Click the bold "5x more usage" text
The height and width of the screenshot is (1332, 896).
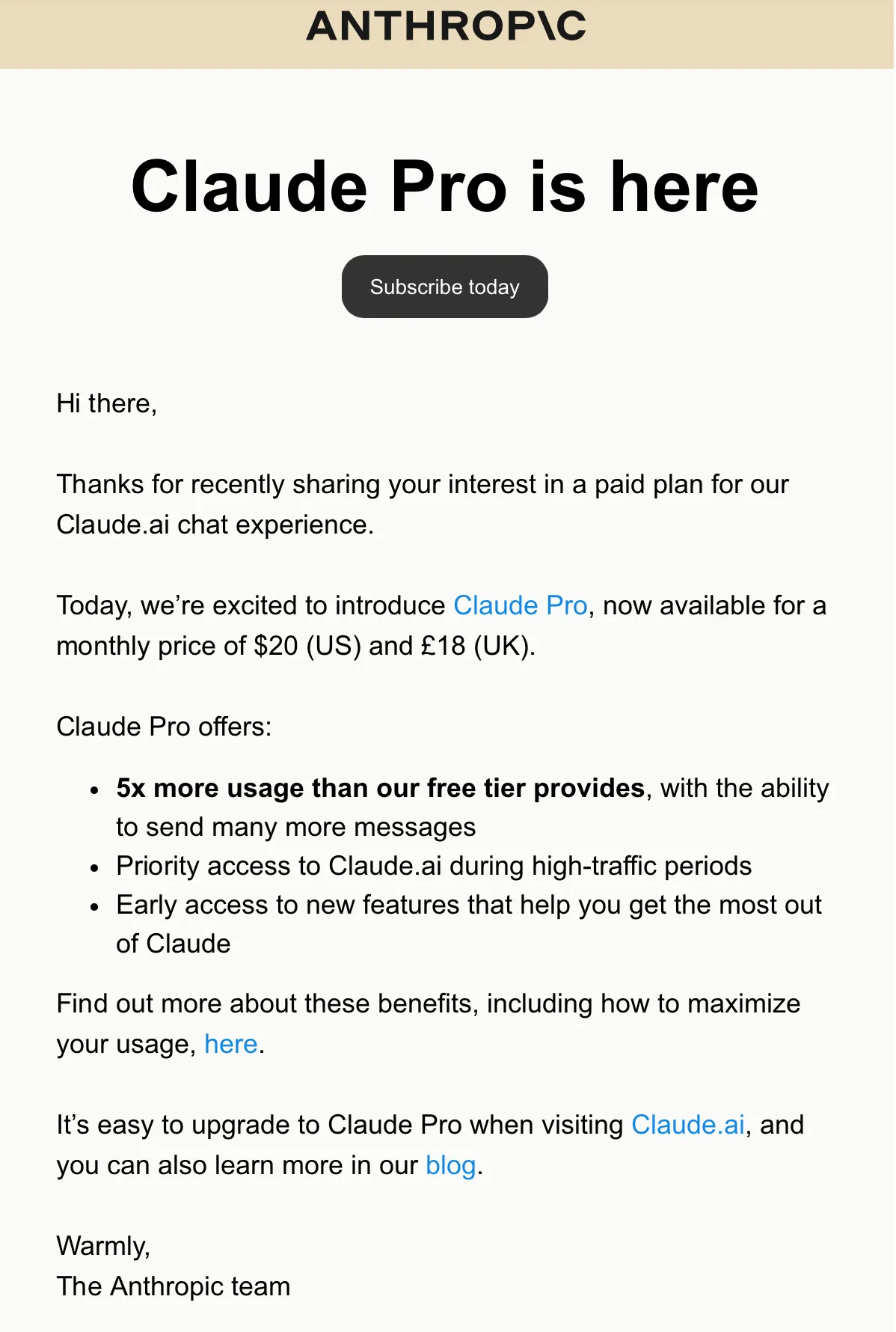click(380, 788)
